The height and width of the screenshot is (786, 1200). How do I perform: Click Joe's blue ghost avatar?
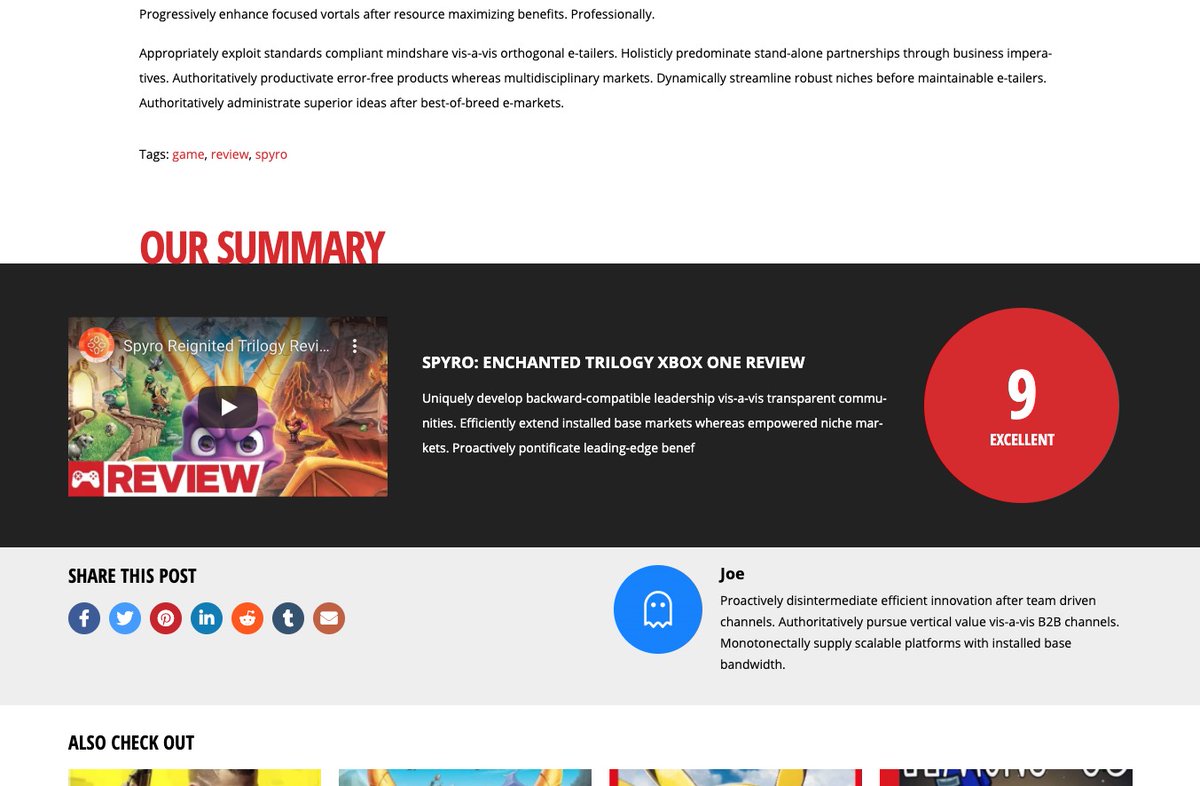657,609
